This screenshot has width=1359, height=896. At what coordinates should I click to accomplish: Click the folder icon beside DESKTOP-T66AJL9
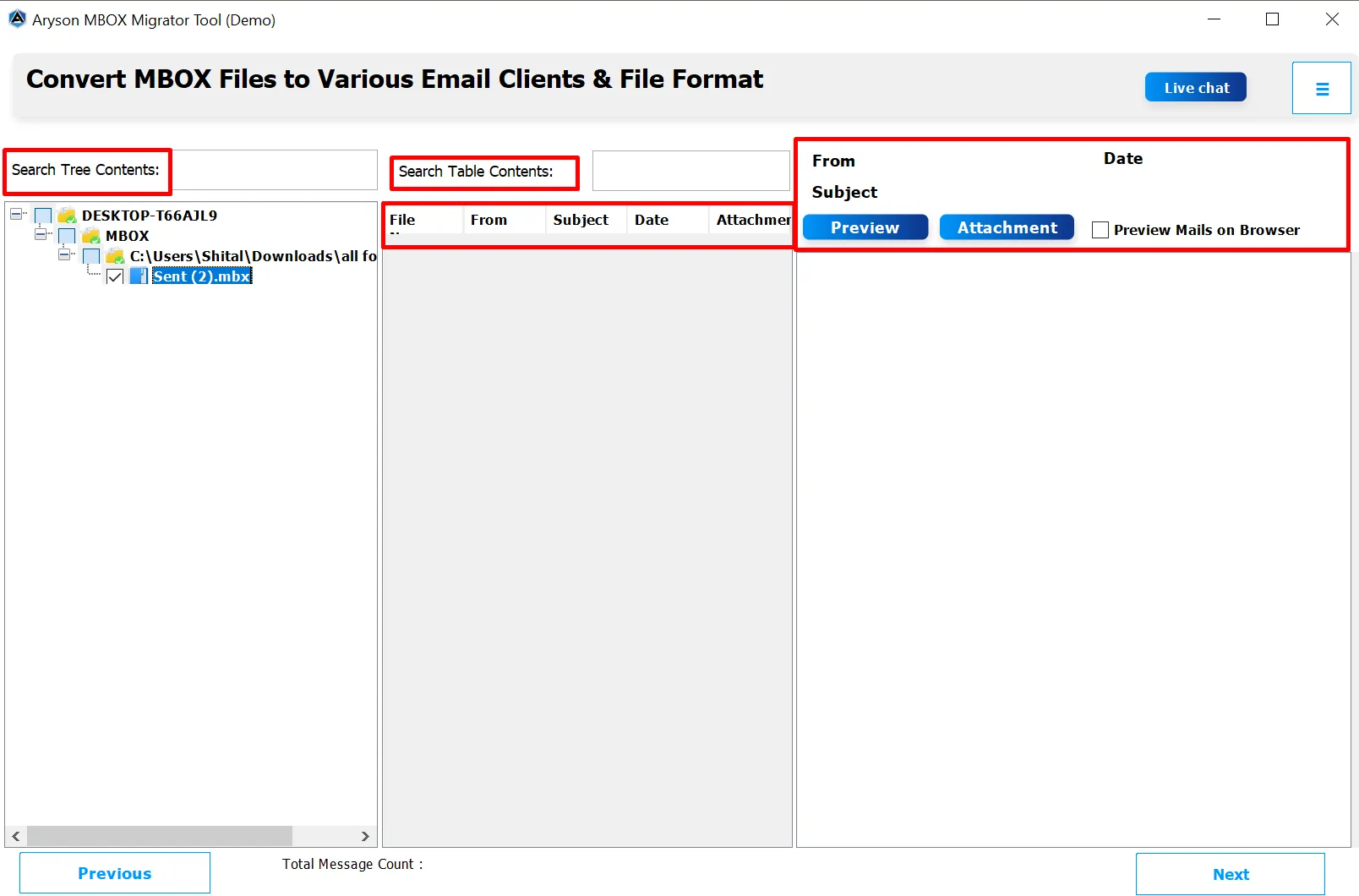click(66, 215)
